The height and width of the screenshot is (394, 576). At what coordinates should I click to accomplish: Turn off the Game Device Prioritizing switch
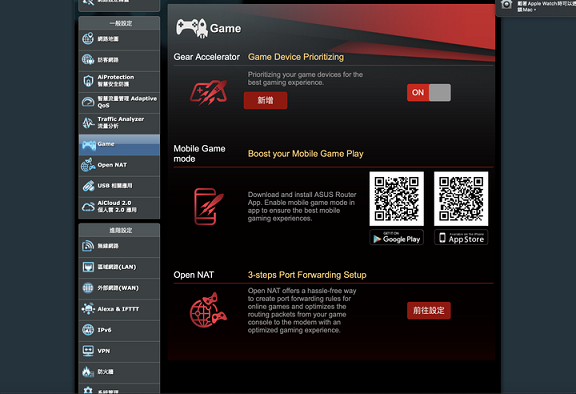tap(428, 93)
